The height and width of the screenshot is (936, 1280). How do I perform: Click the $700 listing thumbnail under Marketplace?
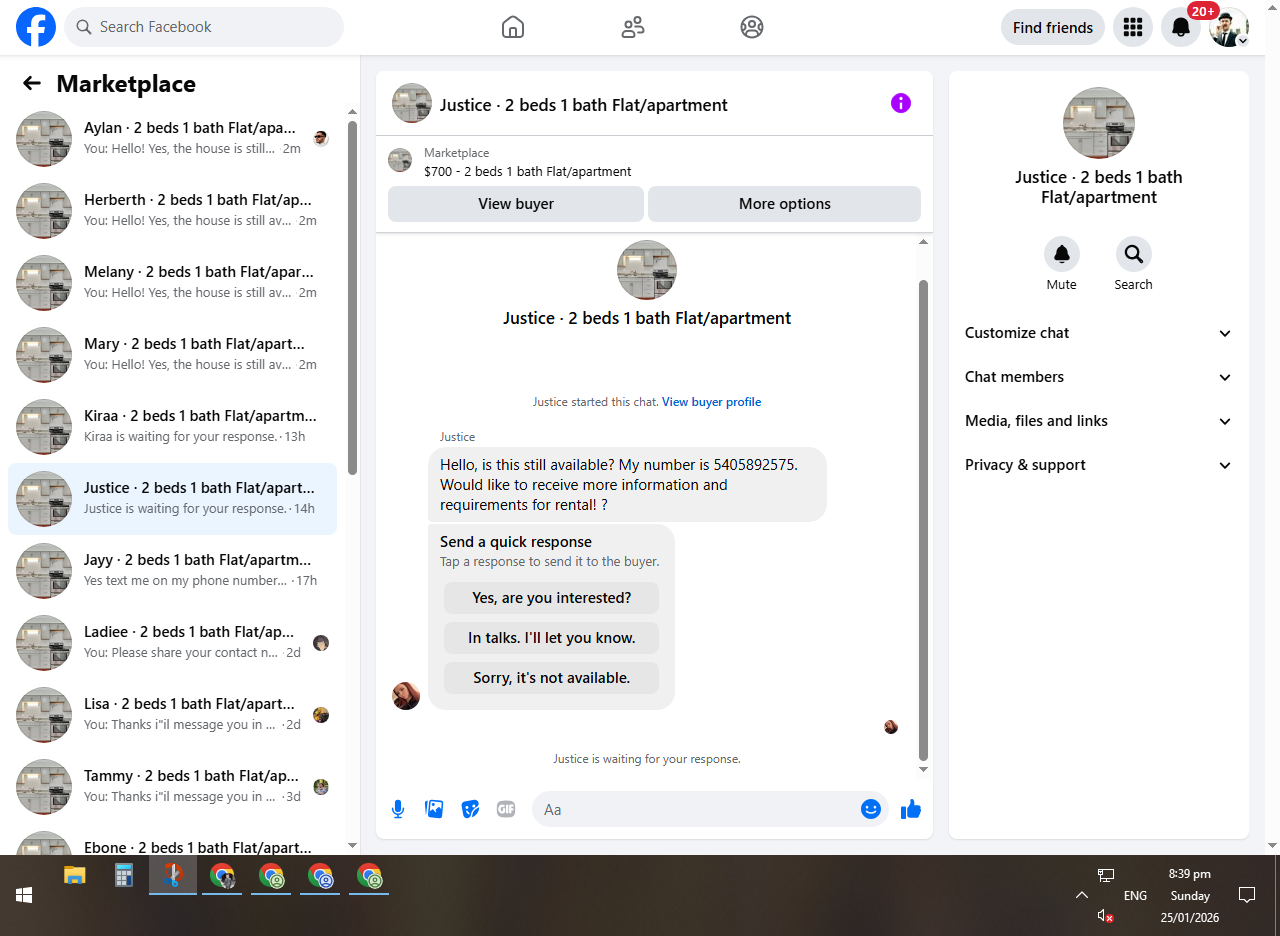[x=400, y=160]
